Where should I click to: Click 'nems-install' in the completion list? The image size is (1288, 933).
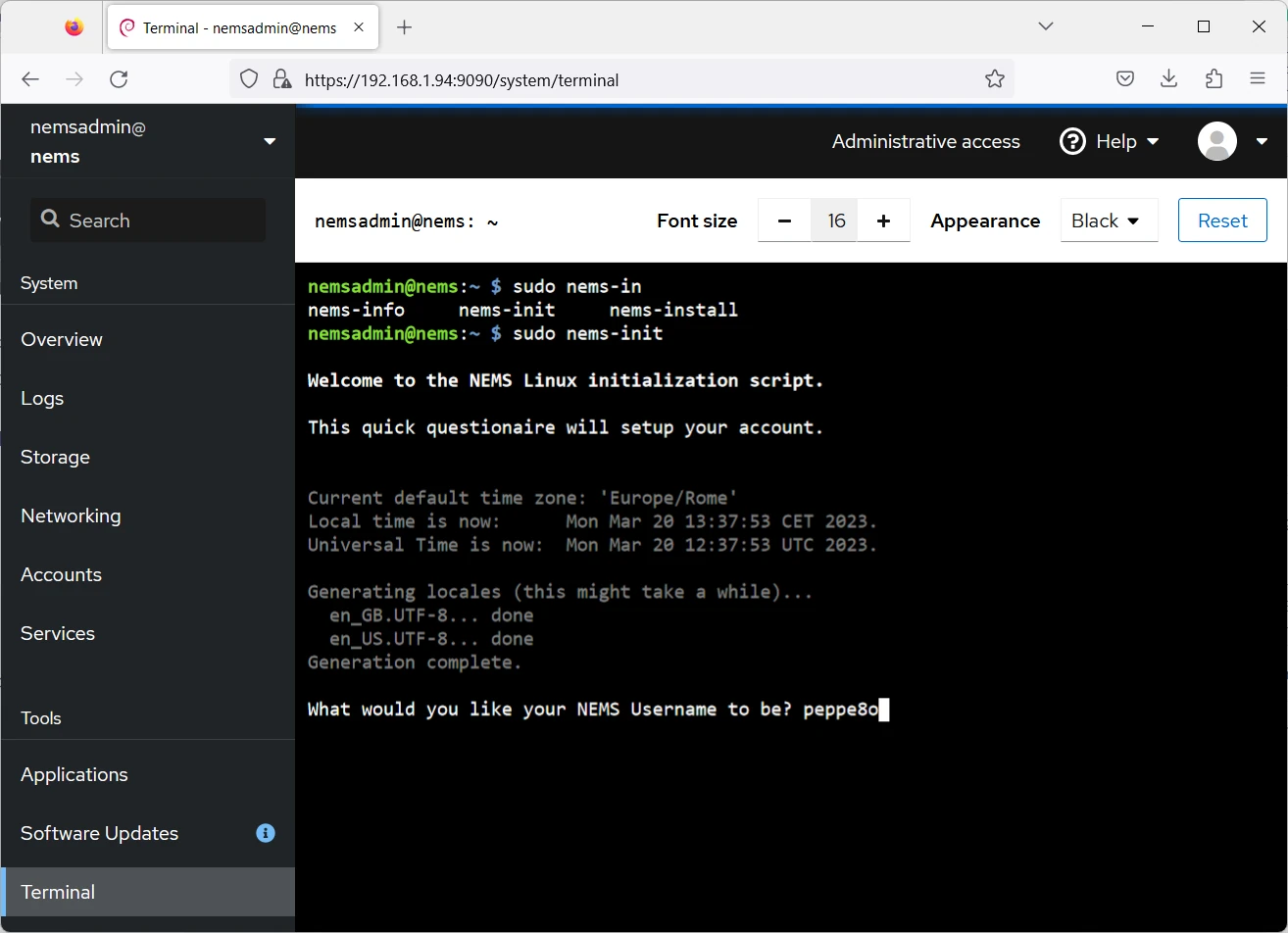tap(673, 310)
